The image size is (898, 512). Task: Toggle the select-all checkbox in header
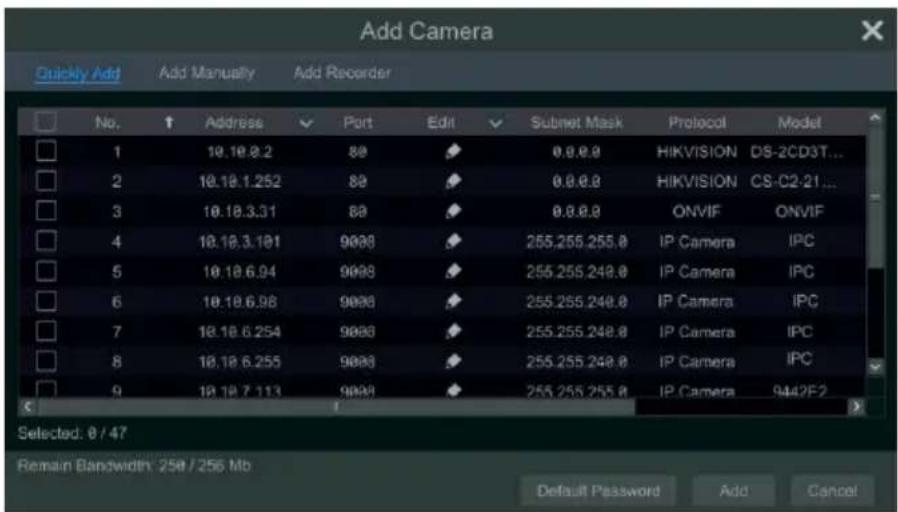(46, 121)
